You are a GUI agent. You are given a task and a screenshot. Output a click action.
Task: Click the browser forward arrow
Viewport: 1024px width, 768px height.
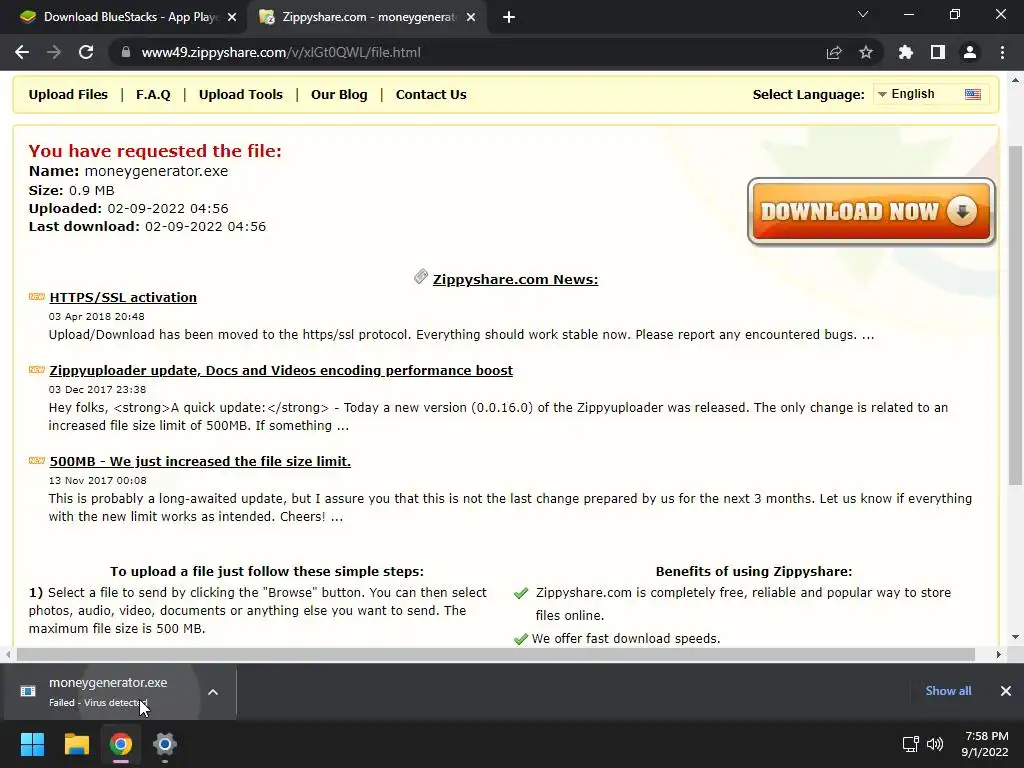(54, 52)
